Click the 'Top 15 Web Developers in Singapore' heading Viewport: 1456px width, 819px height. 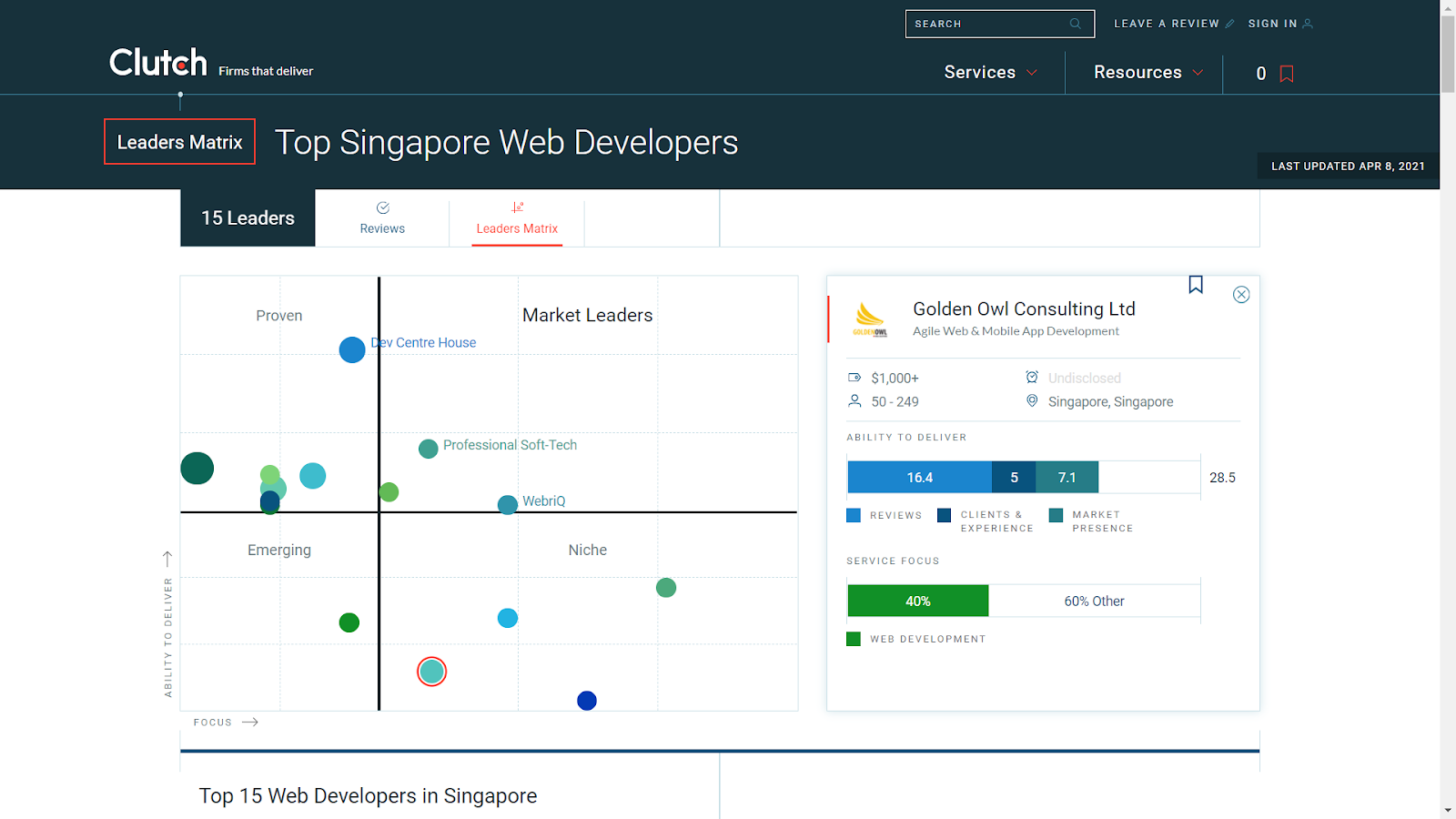368,796
